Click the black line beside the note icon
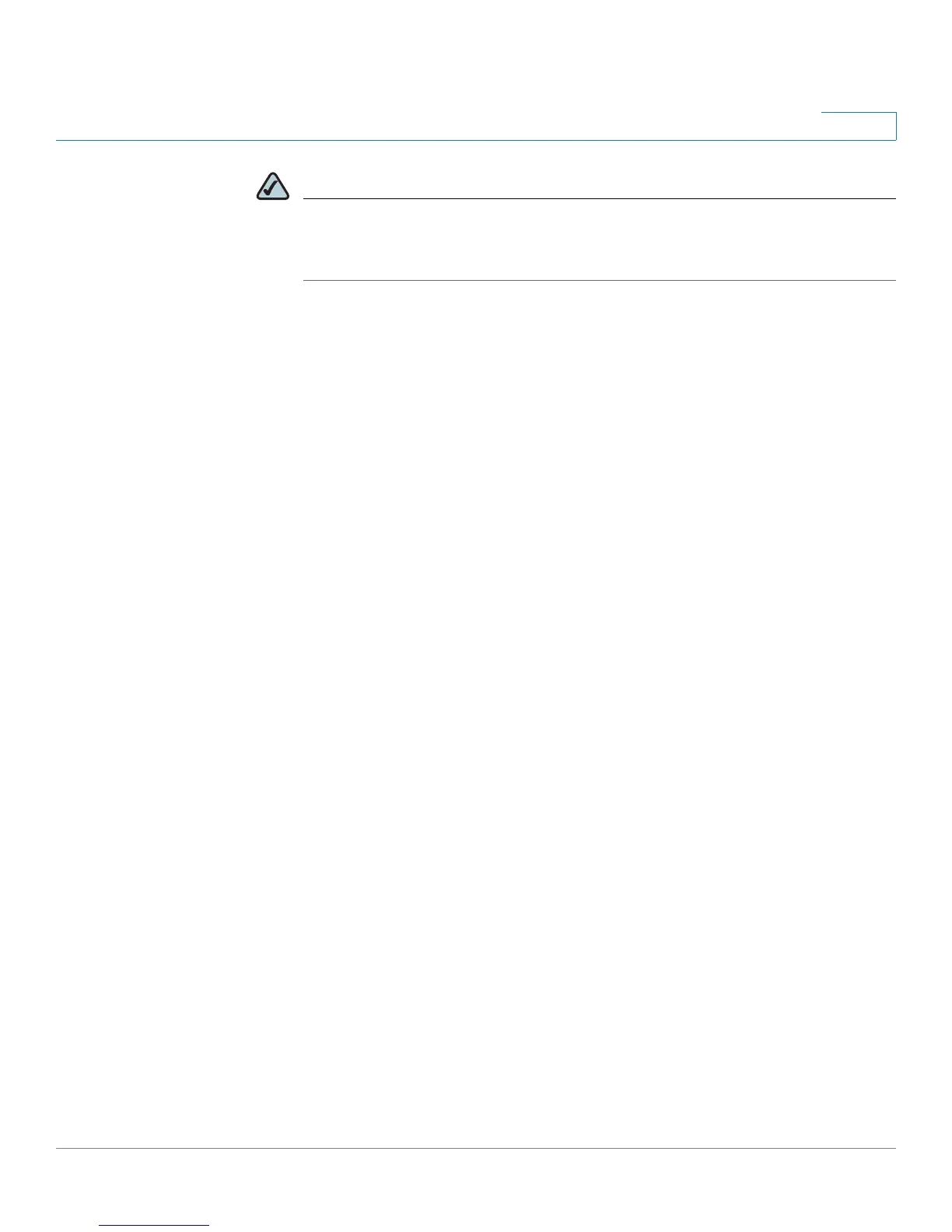Viewport: 952px width, 1232px height. tap(599, 199)
